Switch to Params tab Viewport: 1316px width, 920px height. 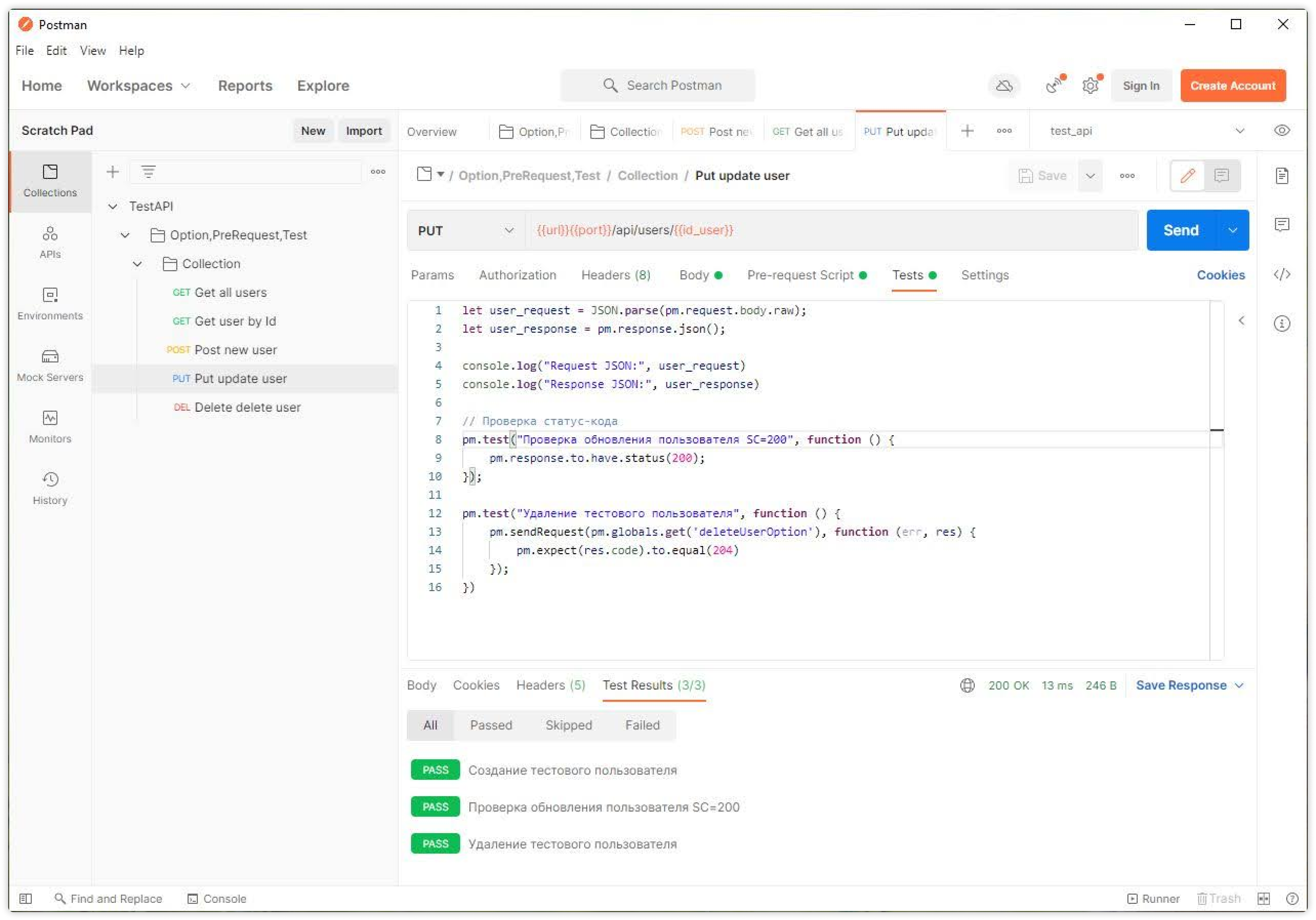point(432,275)
